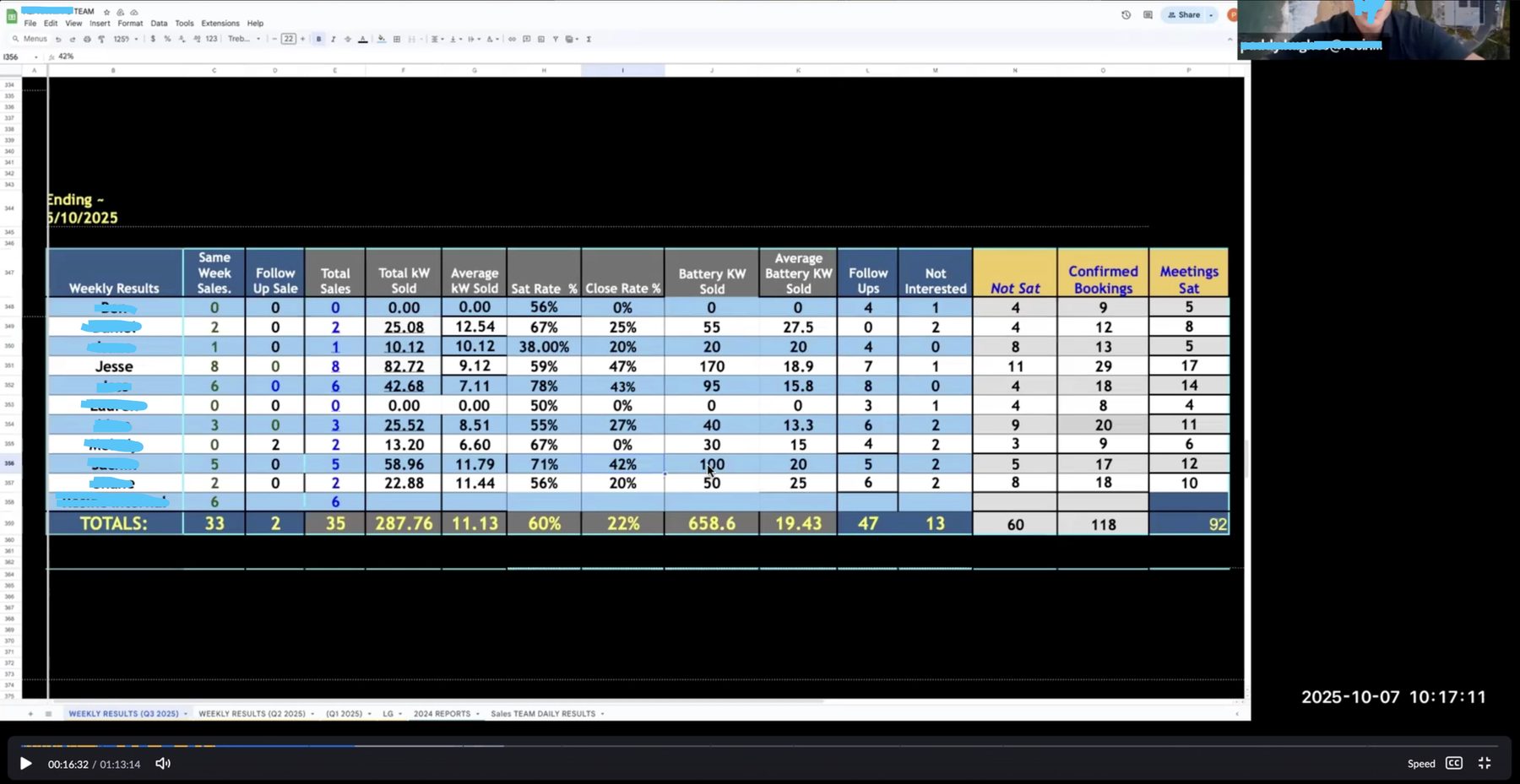Toggle Strikethrough formatting
Viewport: 1520px width, 784px height.
click(347, 39)
